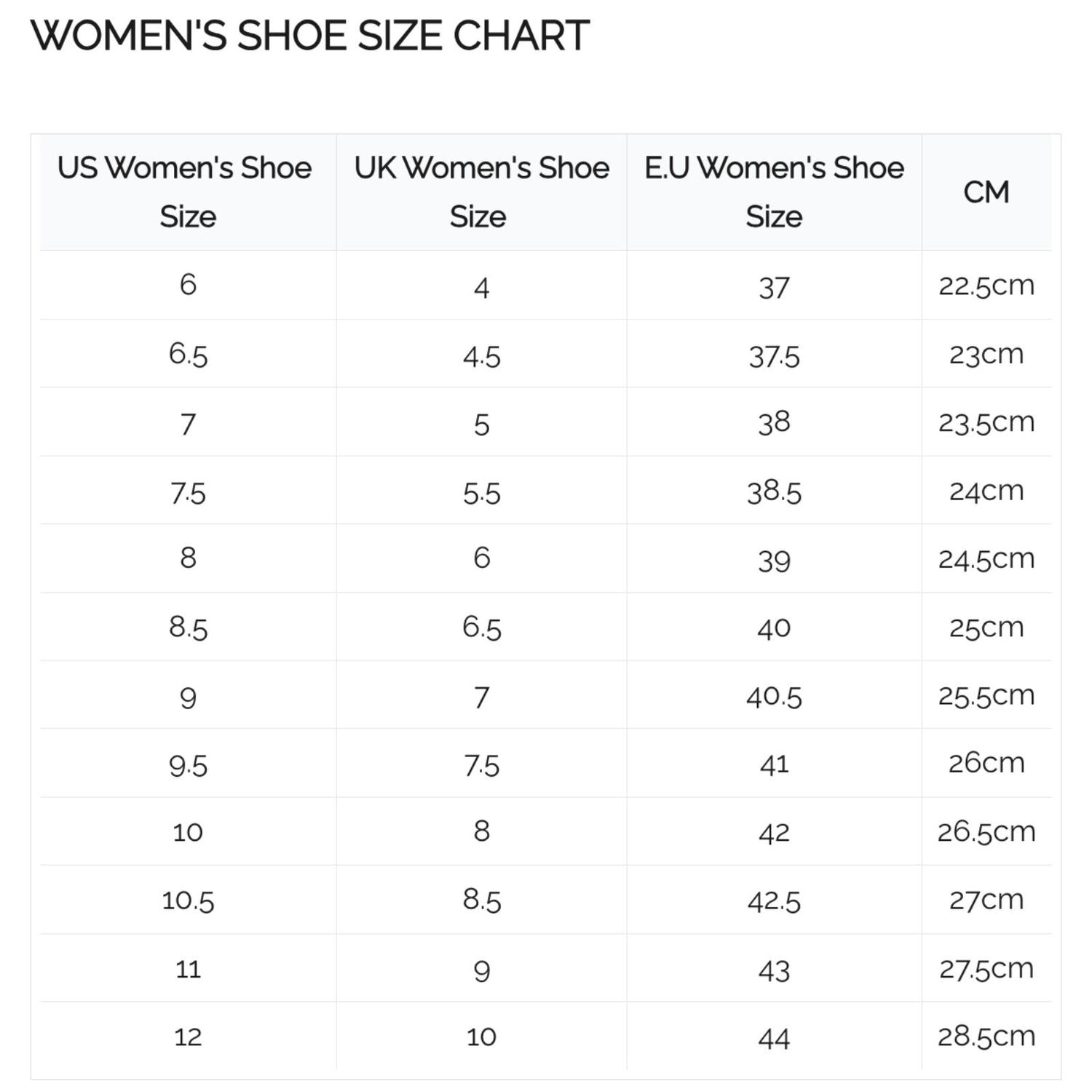
Task: Select the EU size 38 cell
Action: (774, 423)
